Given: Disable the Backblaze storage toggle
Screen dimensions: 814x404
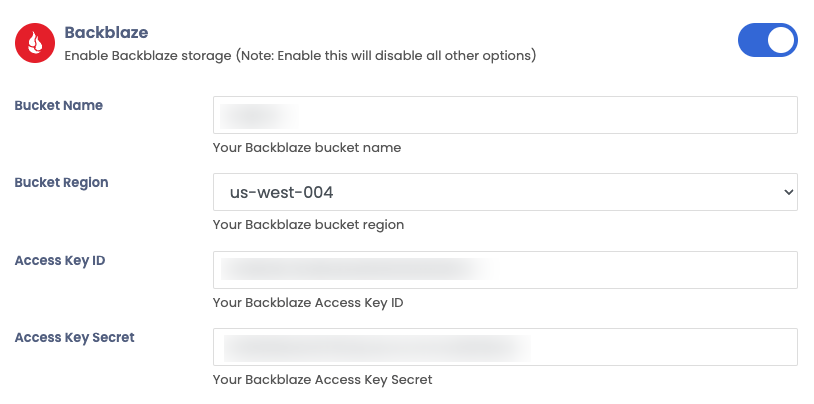Looking at the screenshot, I should pyautogui.click(x=767, y=40).
